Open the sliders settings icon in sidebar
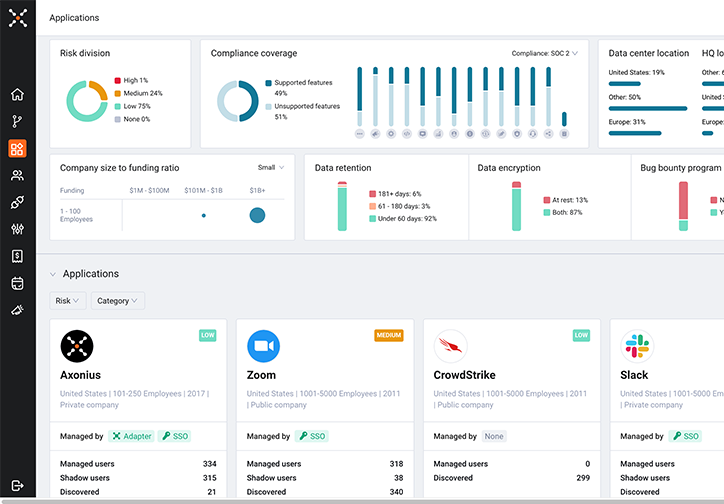Screen dimensions: 724x504 pos(17,229)
